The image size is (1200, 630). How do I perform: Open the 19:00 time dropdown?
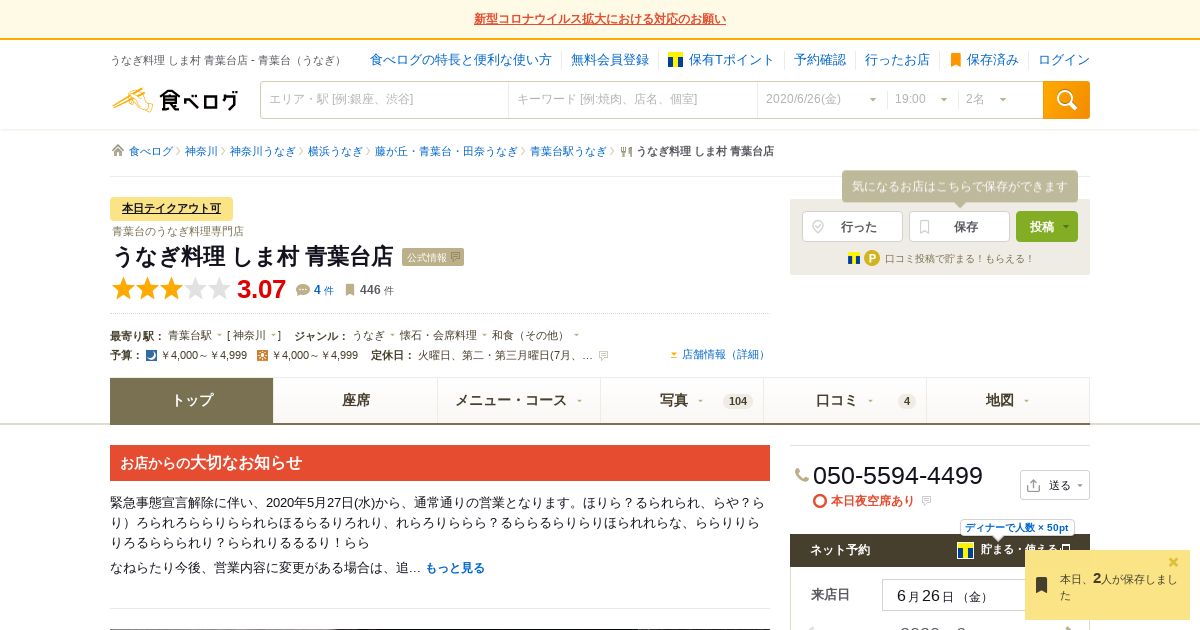click(x=921, y=100)
